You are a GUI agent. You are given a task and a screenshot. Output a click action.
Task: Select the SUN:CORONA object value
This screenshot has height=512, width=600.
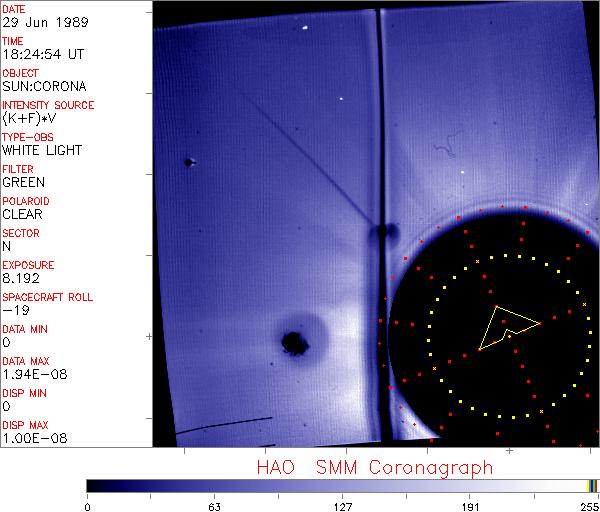click(43, 86)
